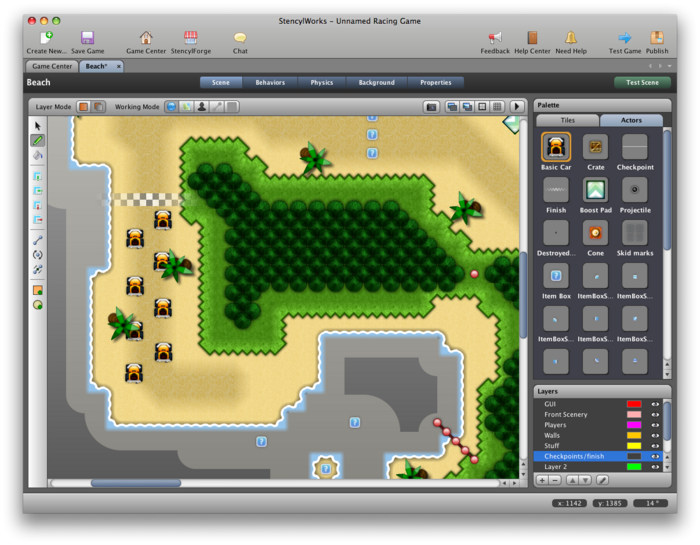This screenshot has height=545, width=700.
Task: Click the Layers list scroll-up arrow
Action: pyautogui.click(x=667, y=458)
